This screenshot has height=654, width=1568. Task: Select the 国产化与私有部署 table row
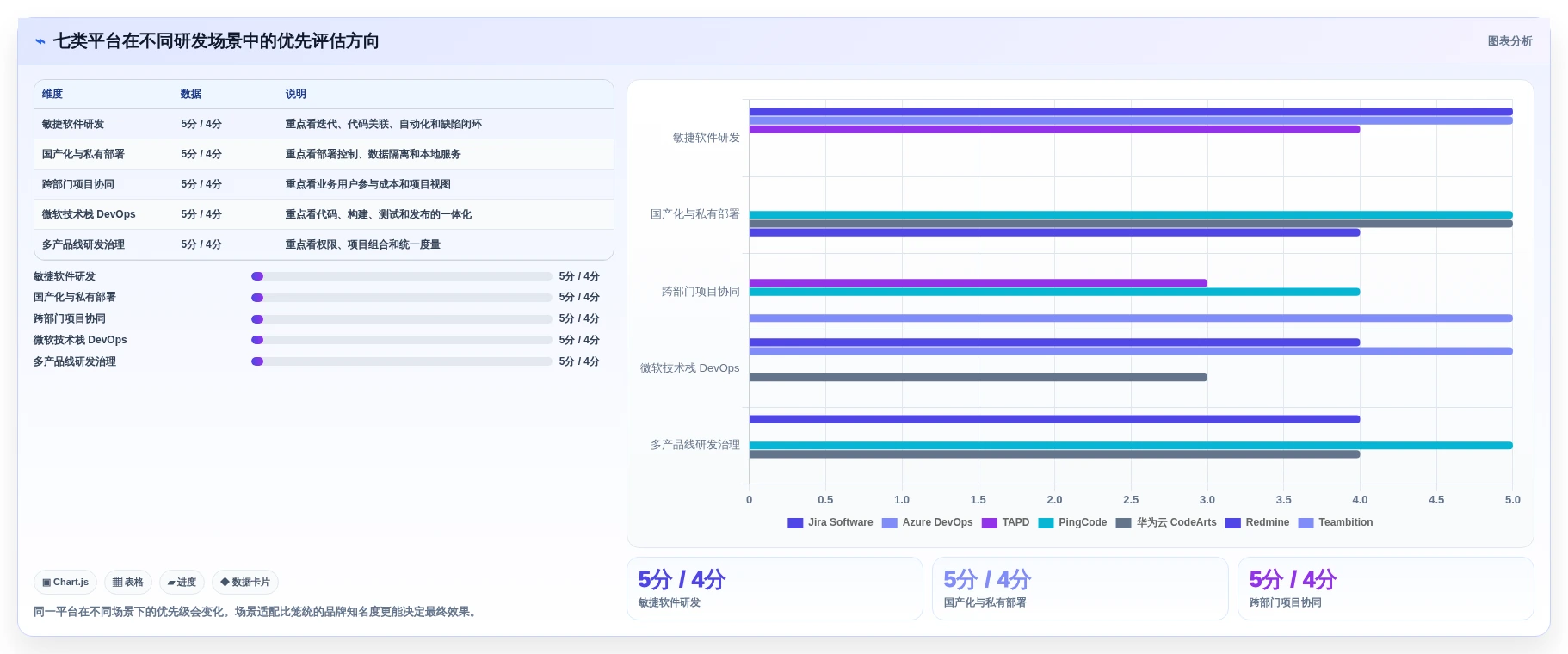(x=324, y=154)
